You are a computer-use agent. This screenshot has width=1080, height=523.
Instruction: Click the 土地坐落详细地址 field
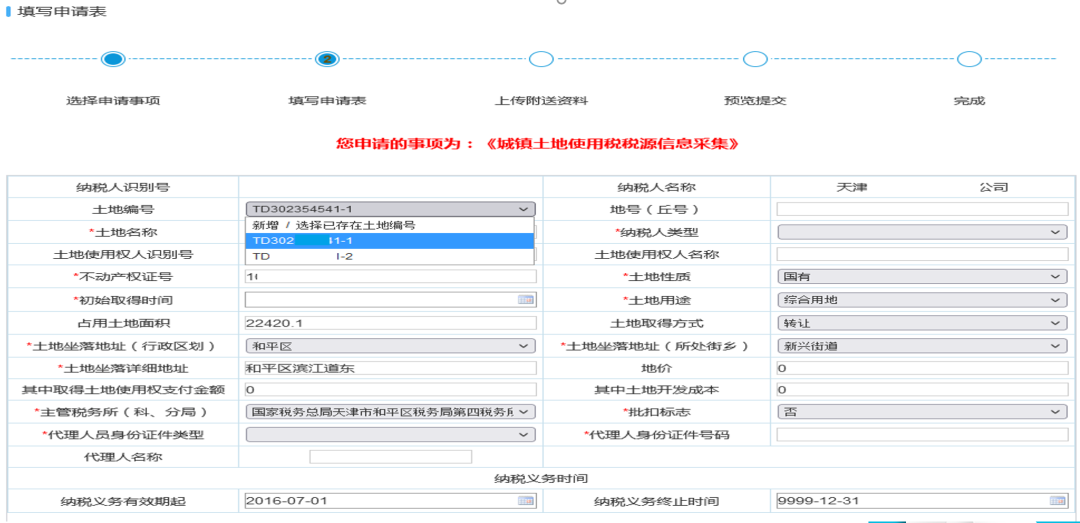[391, 369]
